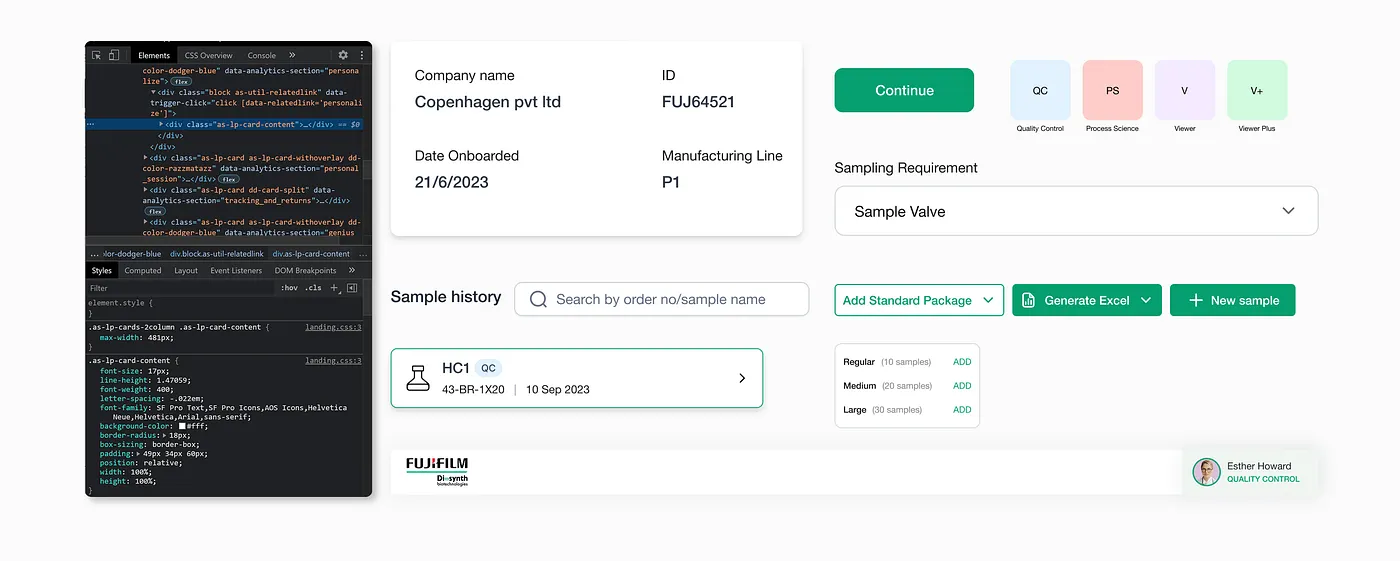Select the Quality Control QC role tile

1040,90
